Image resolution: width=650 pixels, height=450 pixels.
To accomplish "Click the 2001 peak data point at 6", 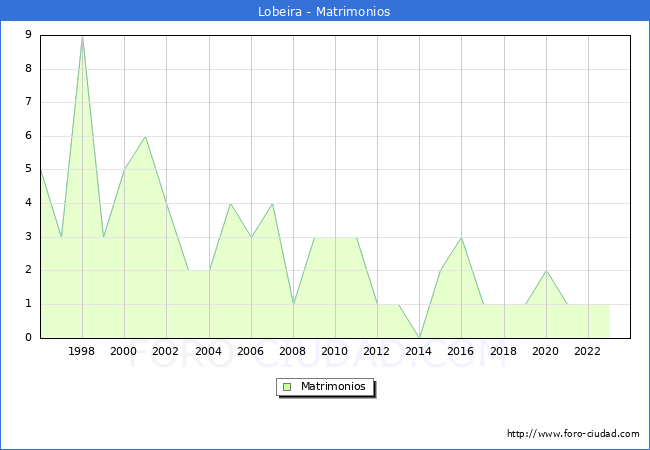I will point(145,137).
